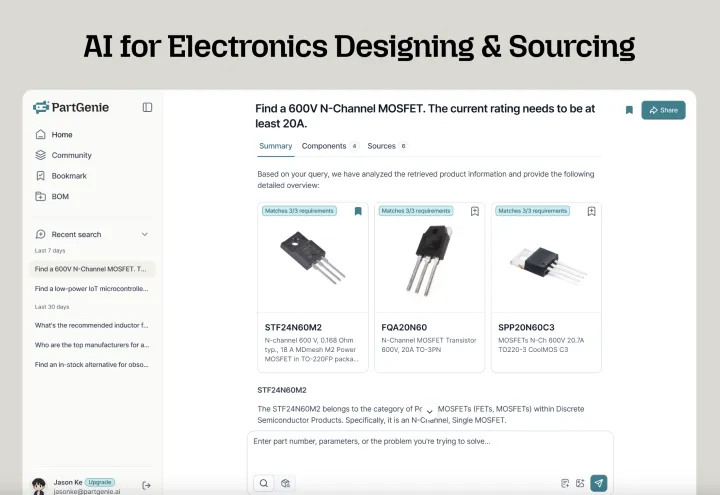Switch to the Sources tab
This screenshot has width=720, height=495.
tap(387, 146)
